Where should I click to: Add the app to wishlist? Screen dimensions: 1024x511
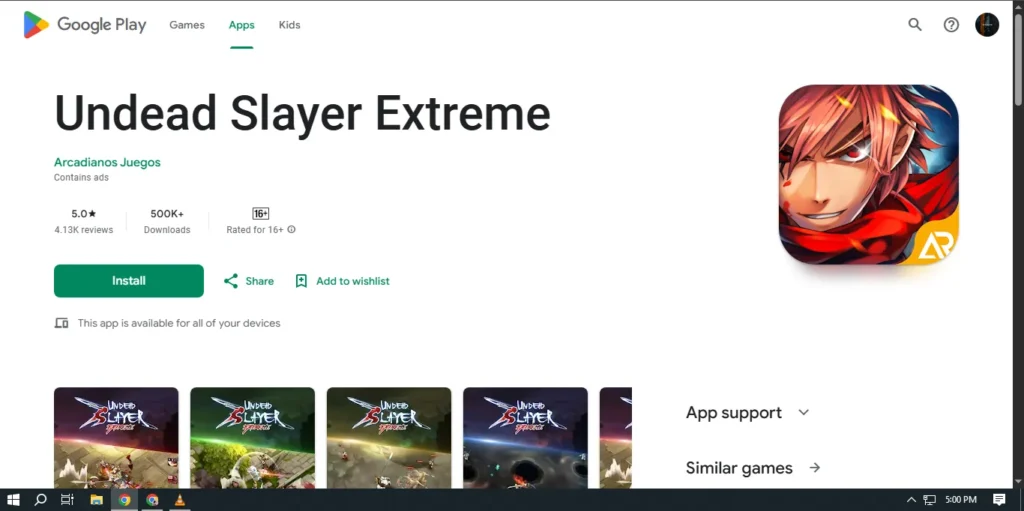(x=342, y=281)
